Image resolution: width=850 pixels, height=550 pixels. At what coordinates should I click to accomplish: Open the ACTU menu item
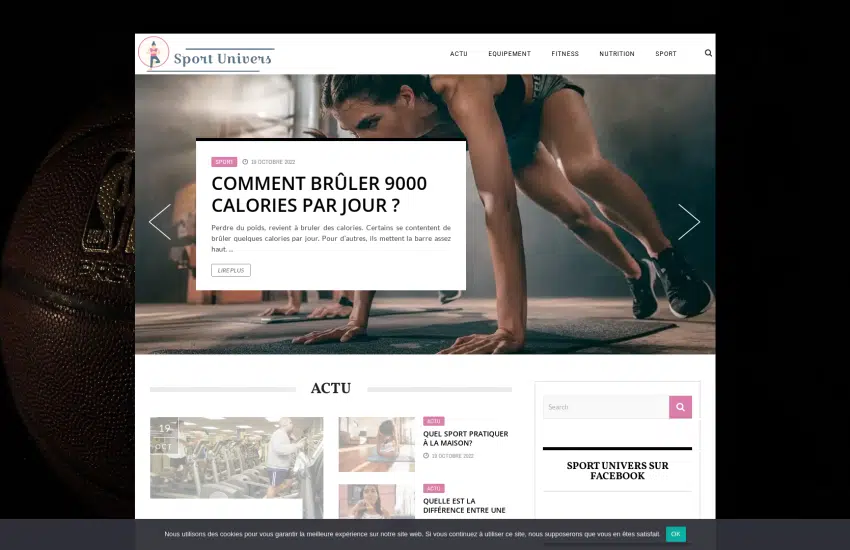[458, 54]
